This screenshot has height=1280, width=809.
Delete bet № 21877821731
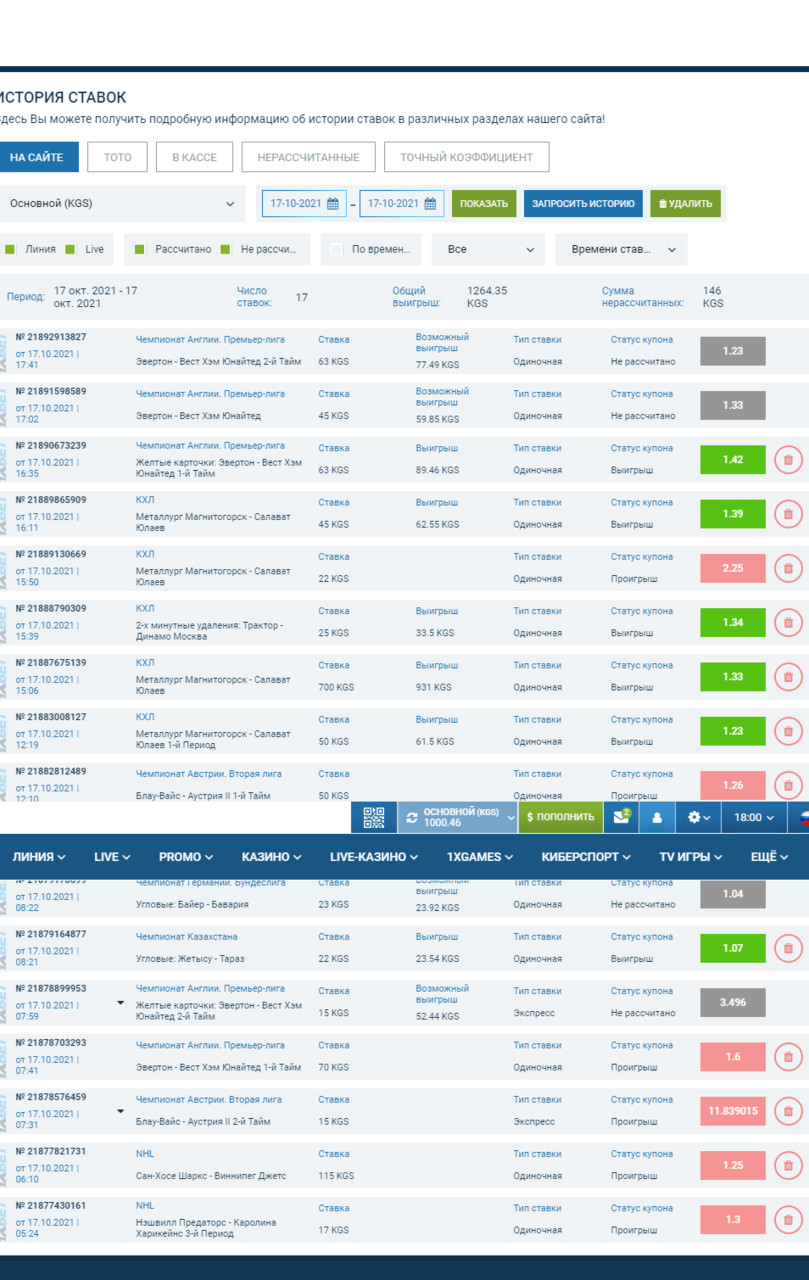(x=788, y=1165)
